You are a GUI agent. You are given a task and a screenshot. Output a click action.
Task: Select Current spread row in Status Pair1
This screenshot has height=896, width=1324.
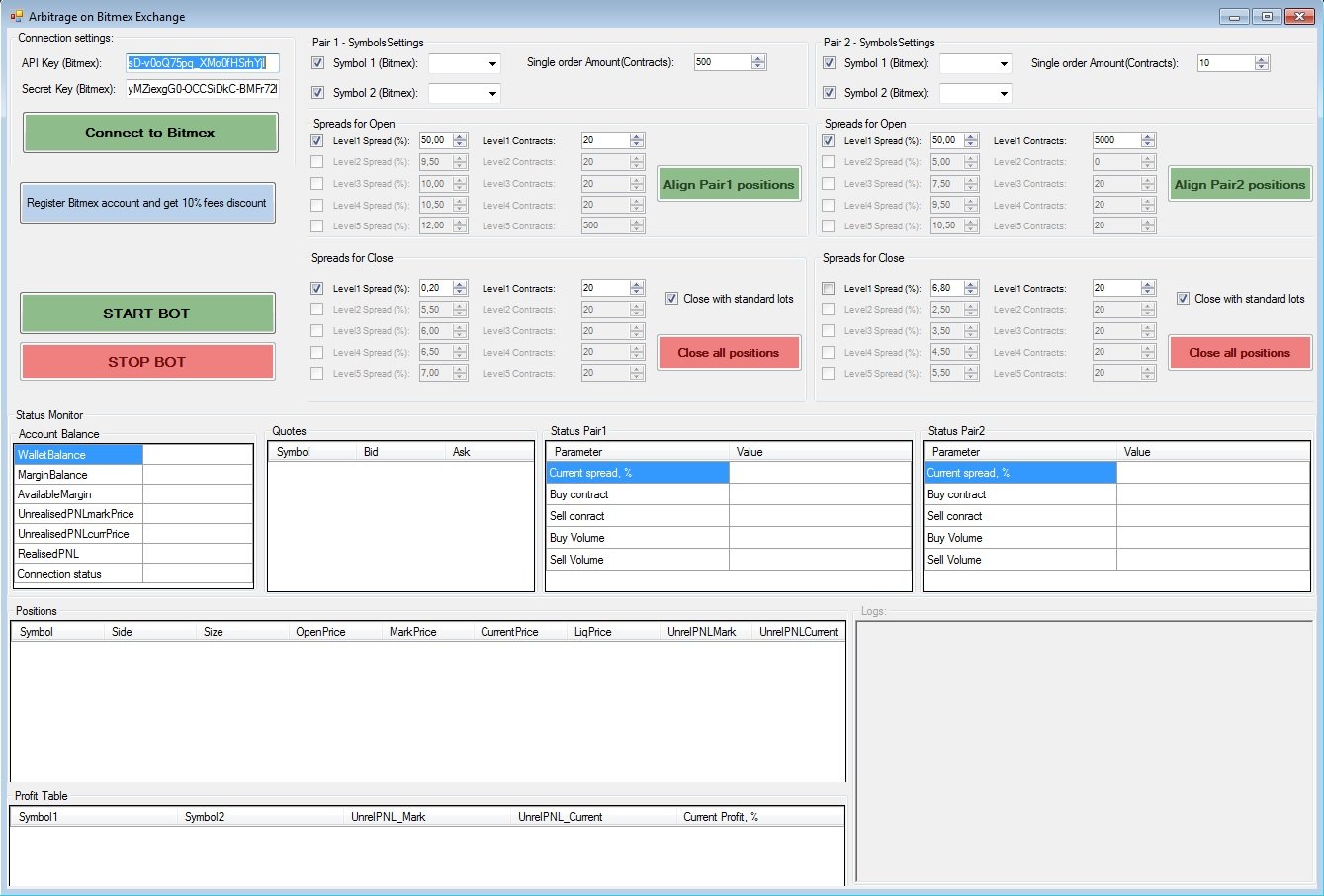click(729, 473)
